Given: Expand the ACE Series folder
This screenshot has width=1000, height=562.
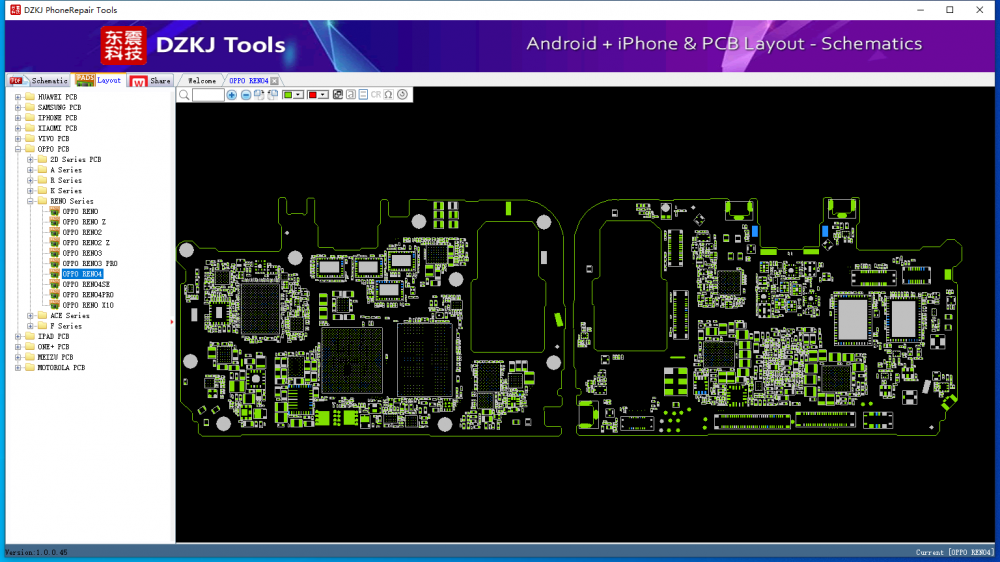Looking at the screenshot, I should [x=30, y=315].
